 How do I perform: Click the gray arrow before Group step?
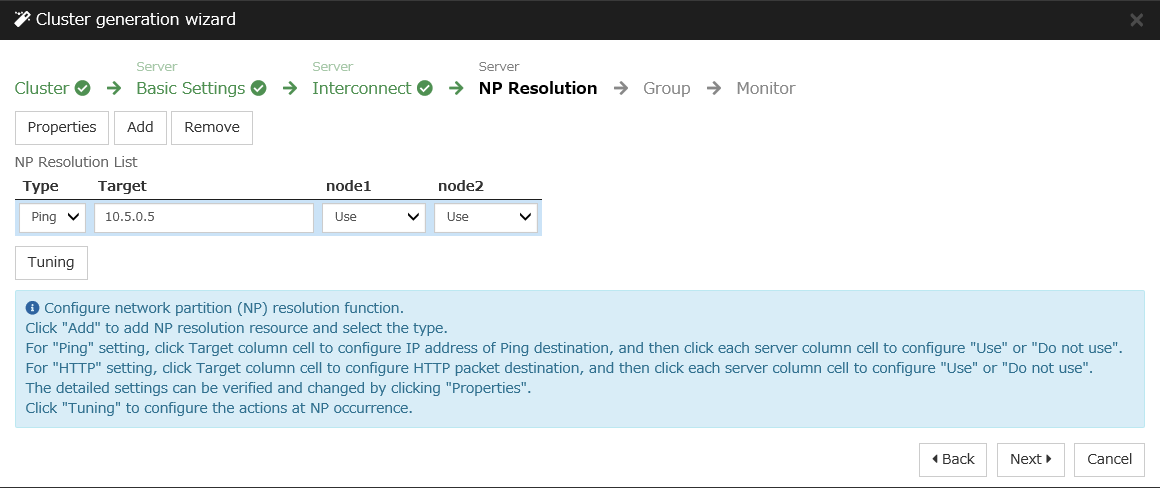621,88
